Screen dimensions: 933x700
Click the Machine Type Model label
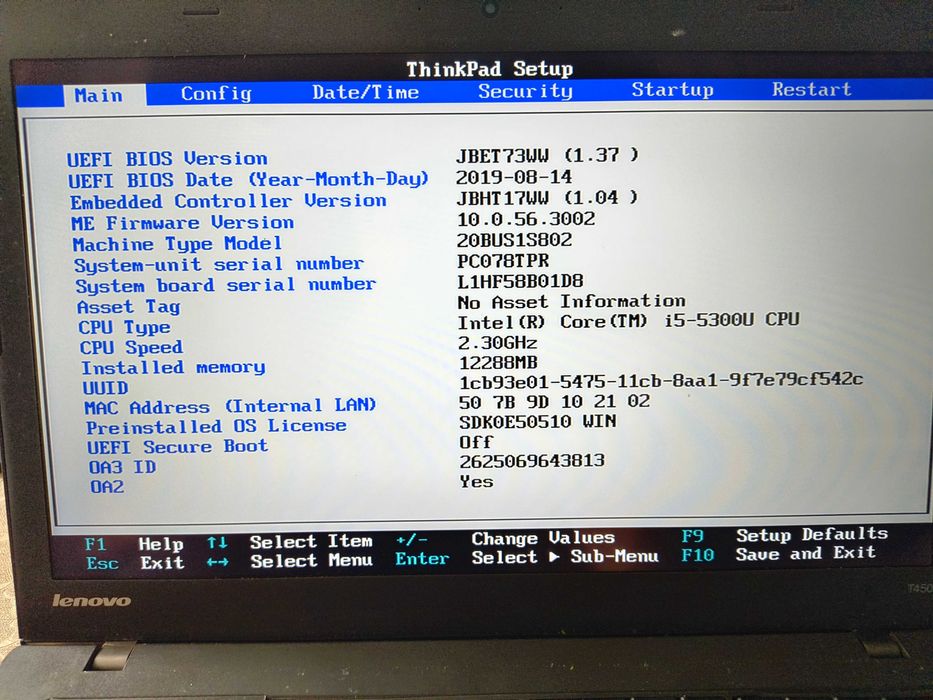pyautogui.click(x=177, y=244)
